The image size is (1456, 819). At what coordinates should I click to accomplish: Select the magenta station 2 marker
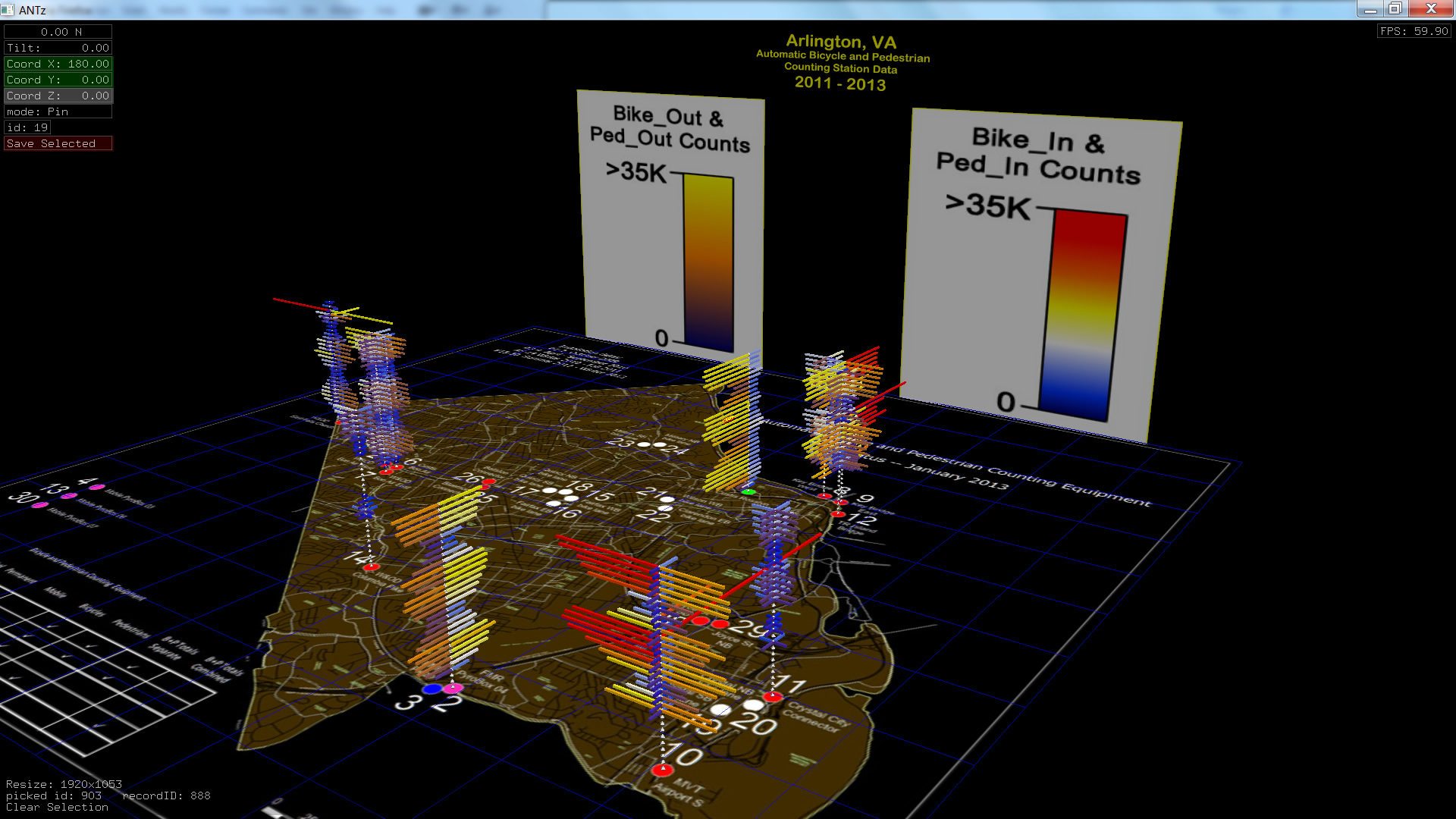[x=453, y=688]
